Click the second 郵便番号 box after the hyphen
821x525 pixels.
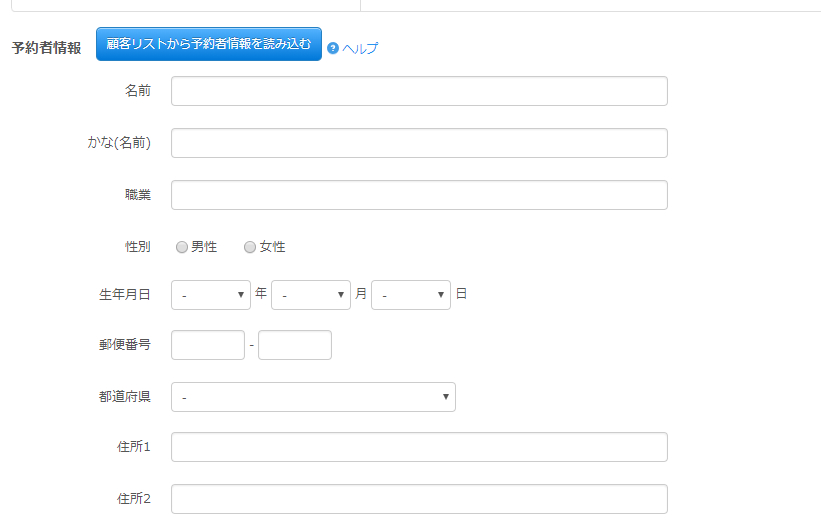[x=295, y=345]
